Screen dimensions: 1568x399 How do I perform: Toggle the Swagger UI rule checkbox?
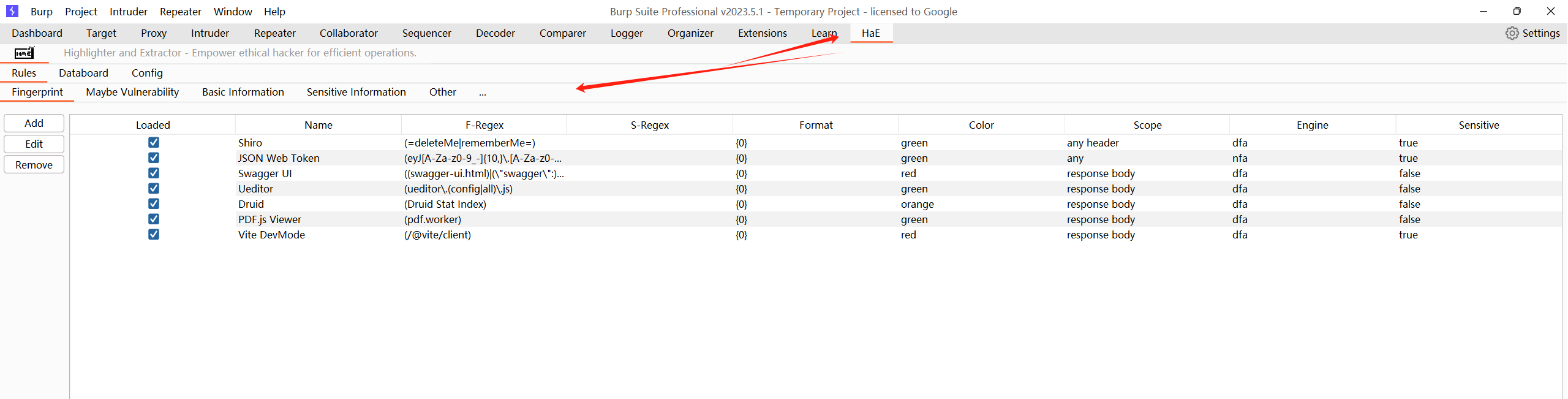154,173
